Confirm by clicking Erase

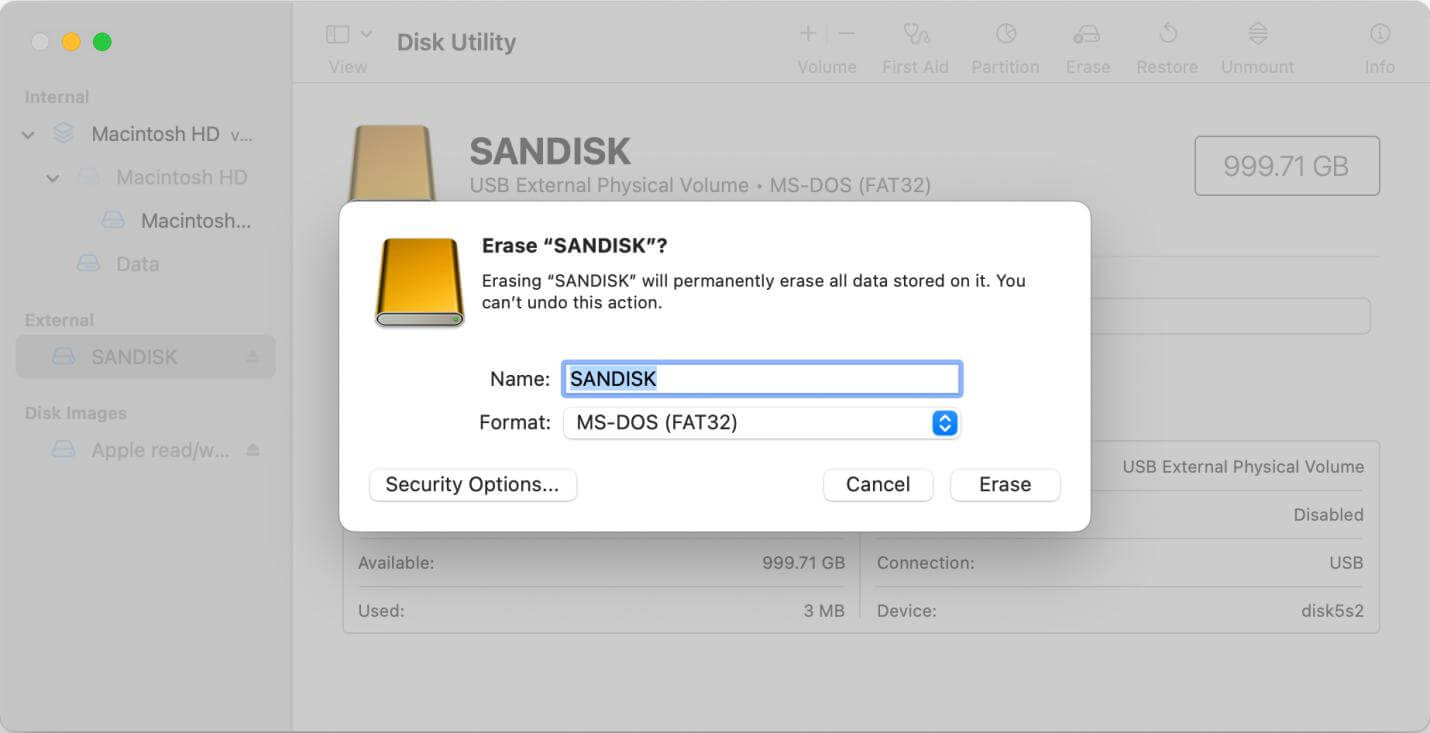point(1004,484)
